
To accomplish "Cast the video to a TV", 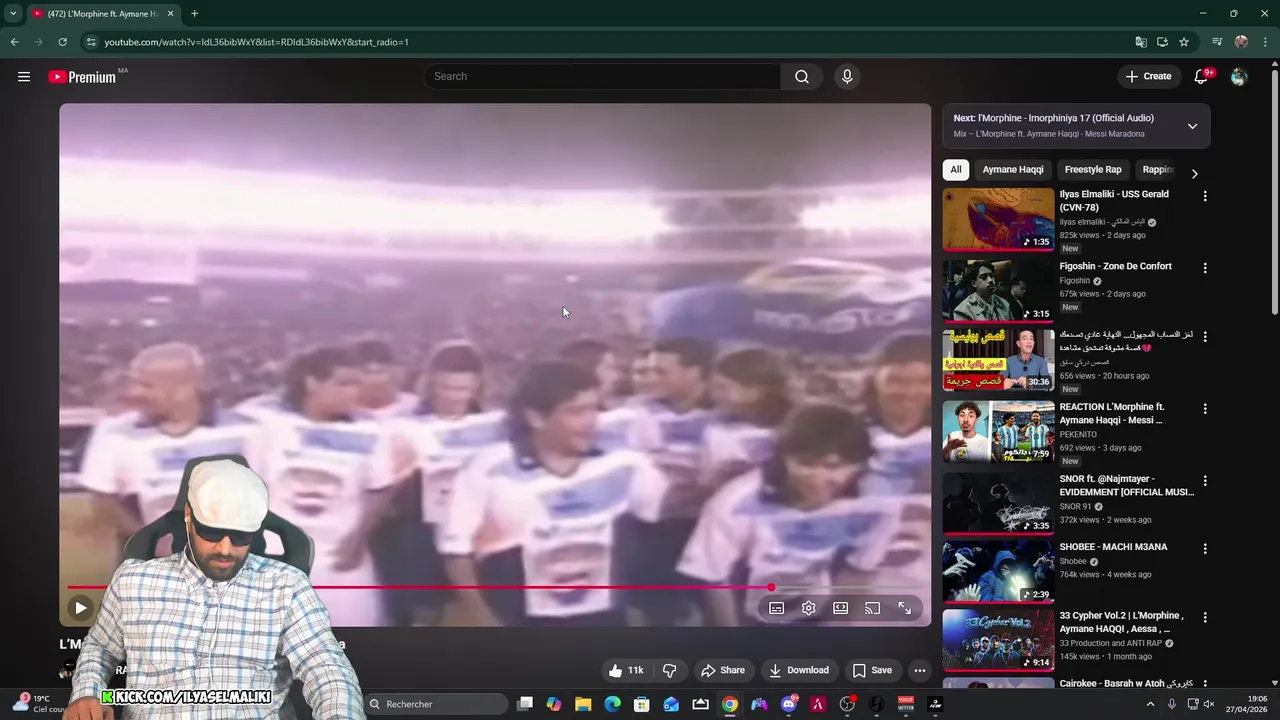I will [x=873, y=608].
